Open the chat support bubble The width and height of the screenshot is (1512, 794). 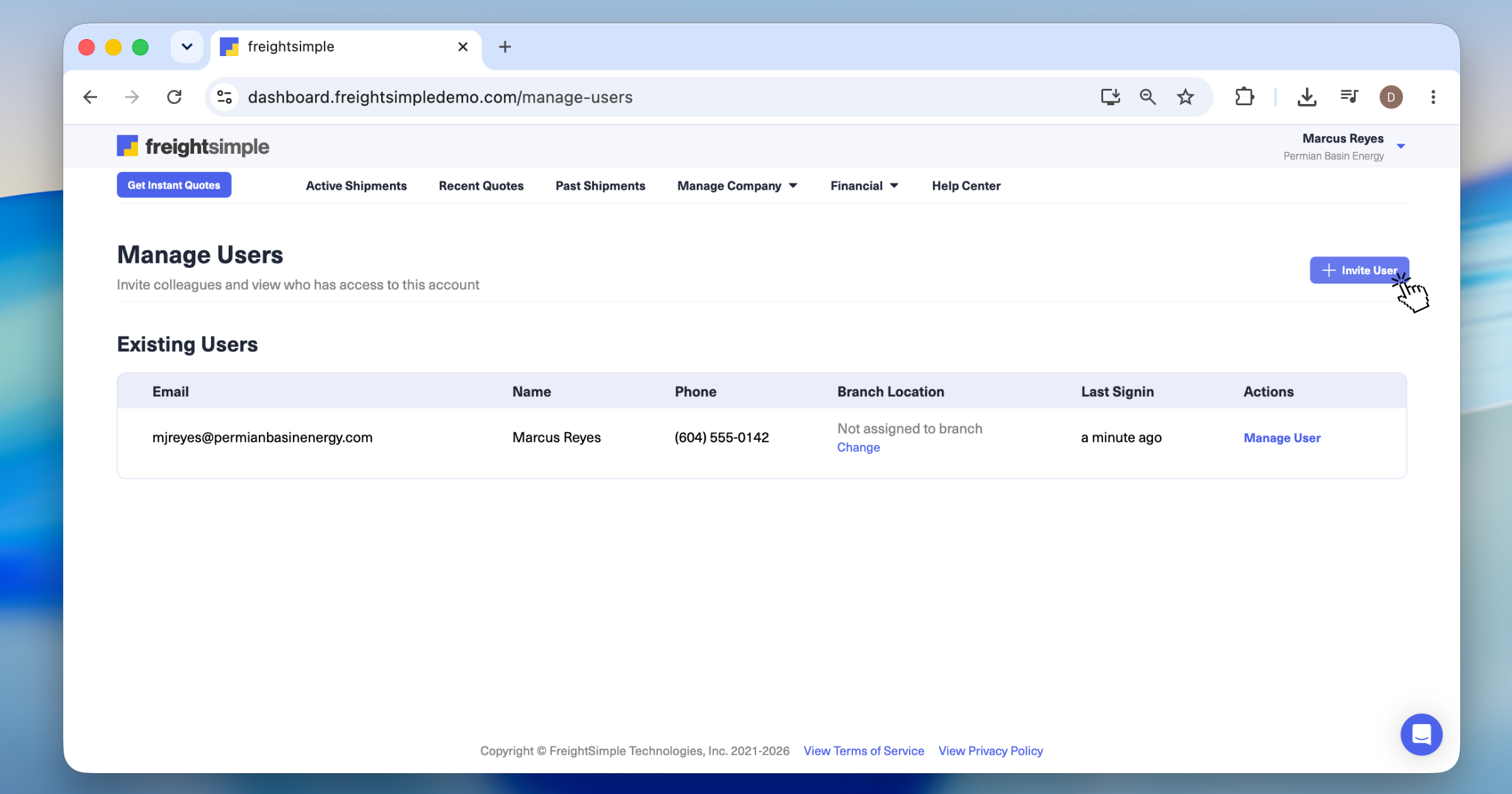[x=1421, y=734]
